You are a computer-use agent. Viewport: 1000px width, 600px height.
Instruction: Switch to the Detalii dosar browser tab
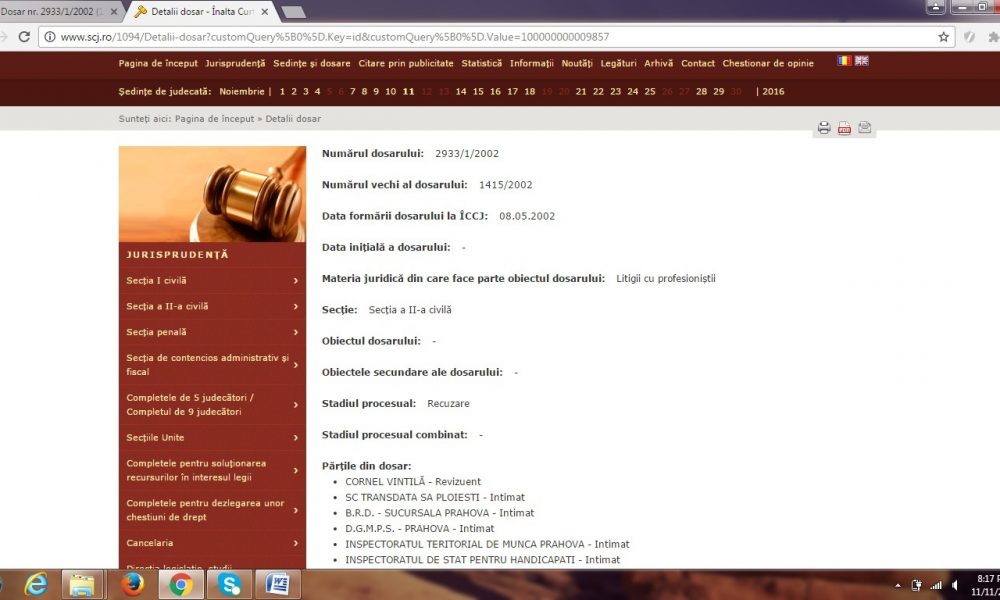coord(200,11)
